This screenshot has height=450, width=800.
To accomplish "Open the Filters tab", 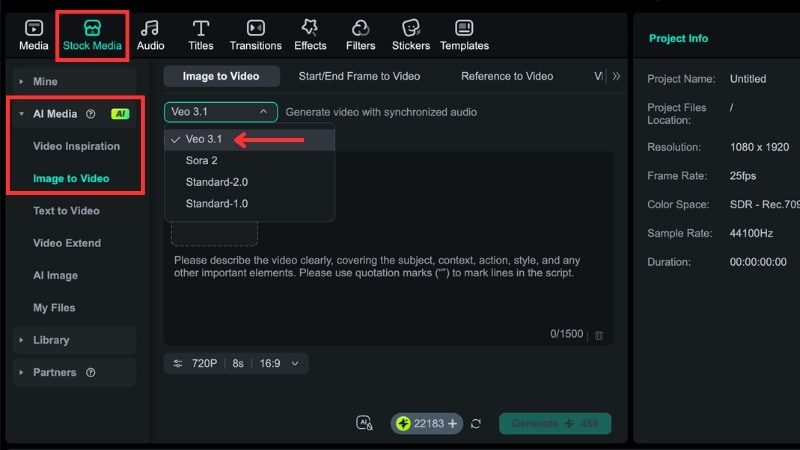I will click(360, 36).
